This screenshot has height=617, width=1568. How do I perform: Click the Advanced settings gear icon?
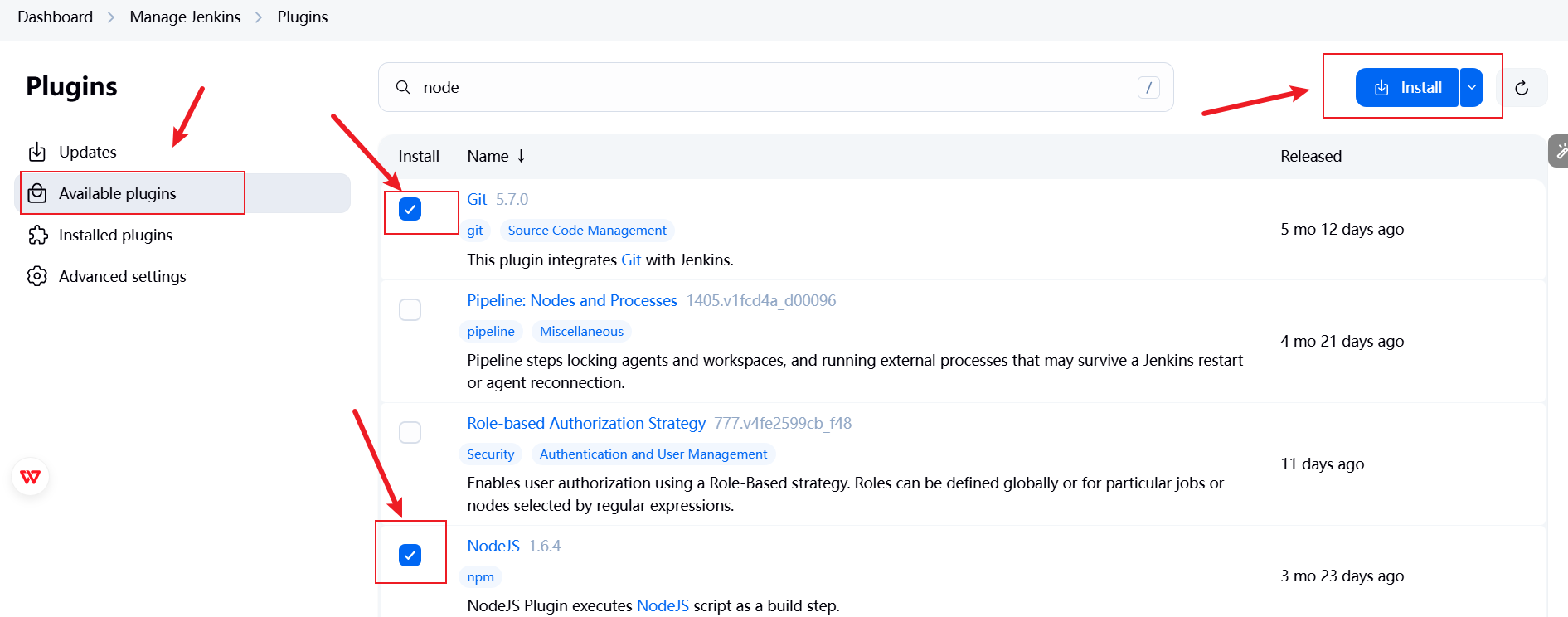pyautogui.click(x=37, y=276)
